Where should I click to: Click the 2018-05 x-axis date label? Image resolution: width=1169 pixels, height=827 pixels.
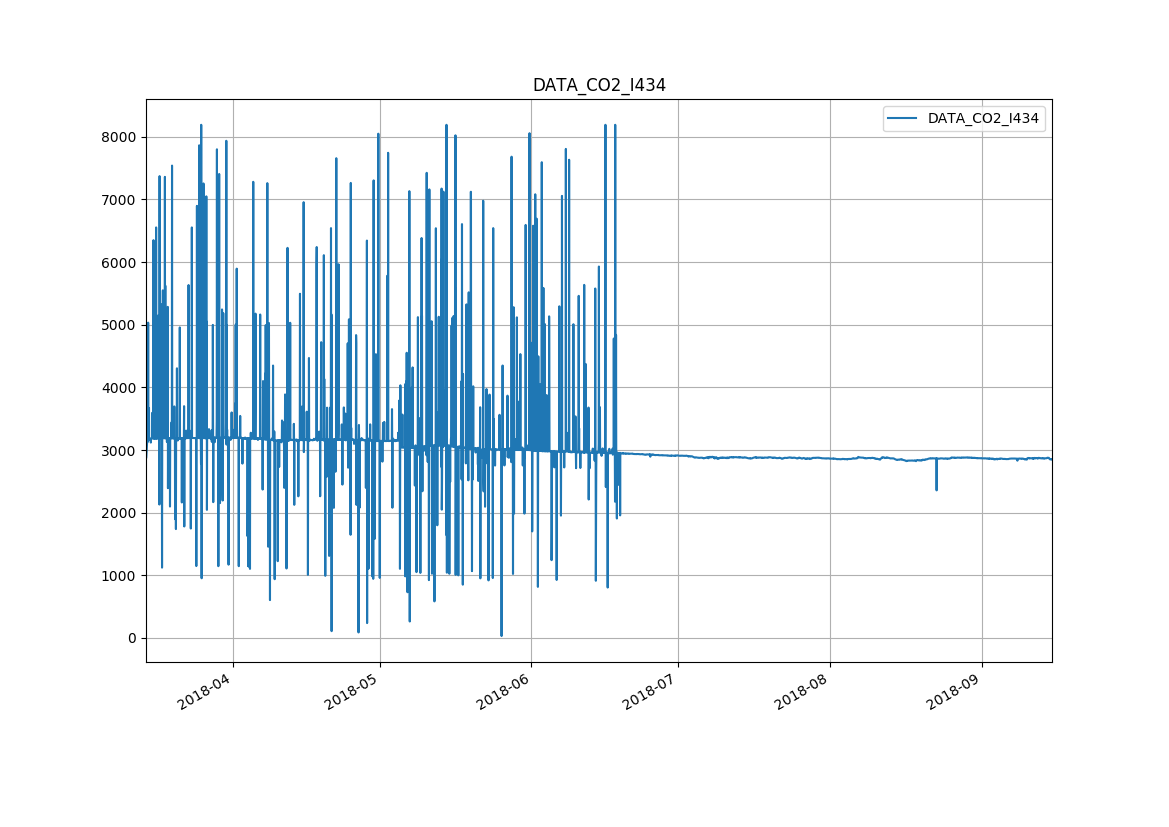pos(354,691)
